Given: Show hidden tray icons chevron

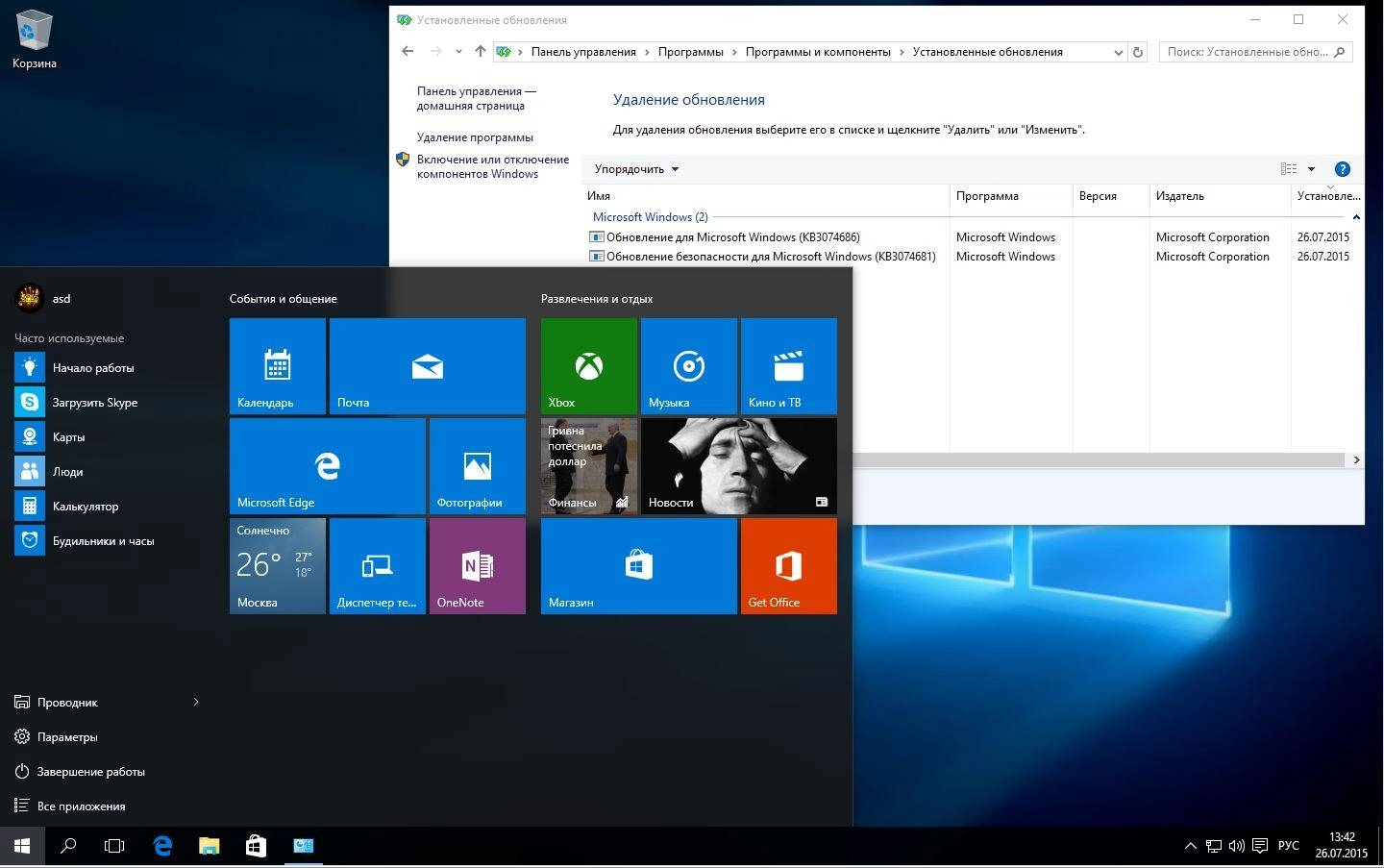Looking at the screenshot, I should [1190, 846].
